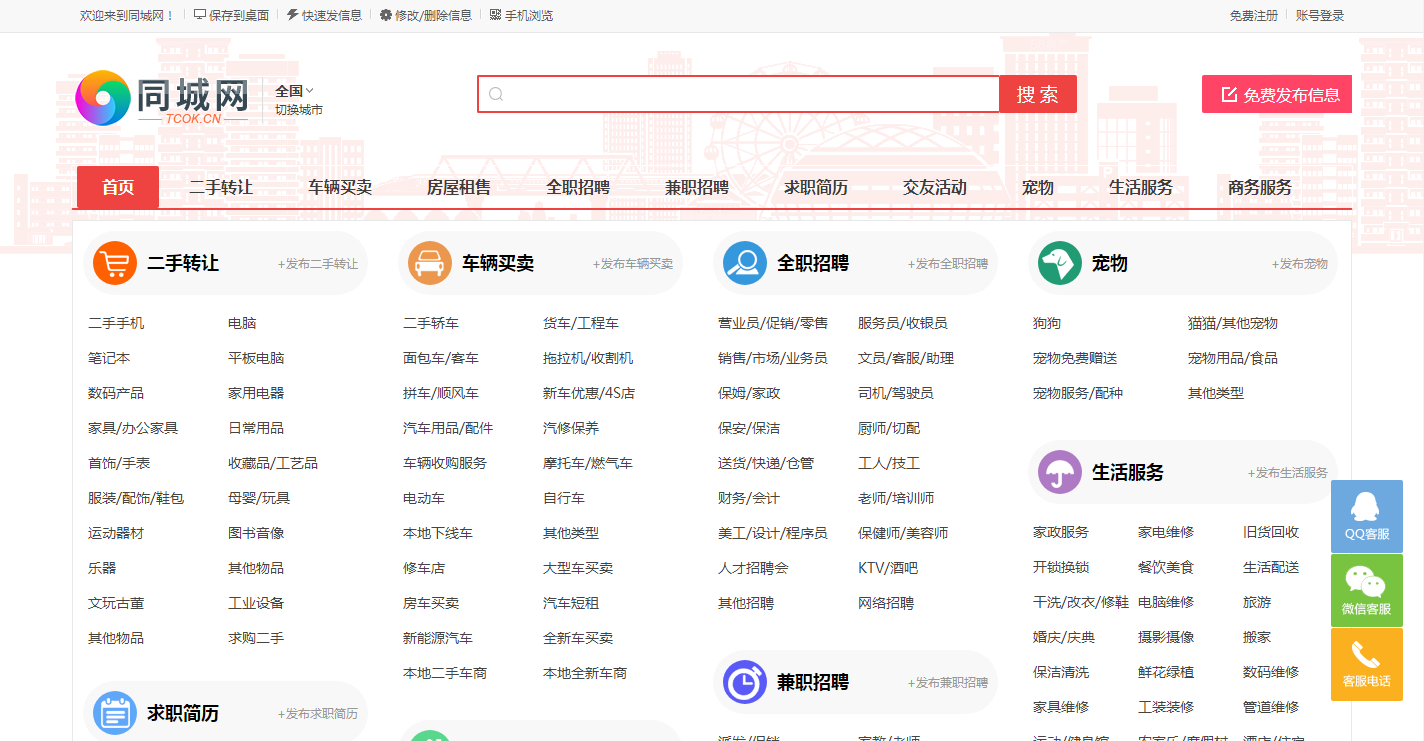The image size is (1424, 741).
Task: Open 猫猫/其他宠物 category
Action: click(x=1233, y=323)
